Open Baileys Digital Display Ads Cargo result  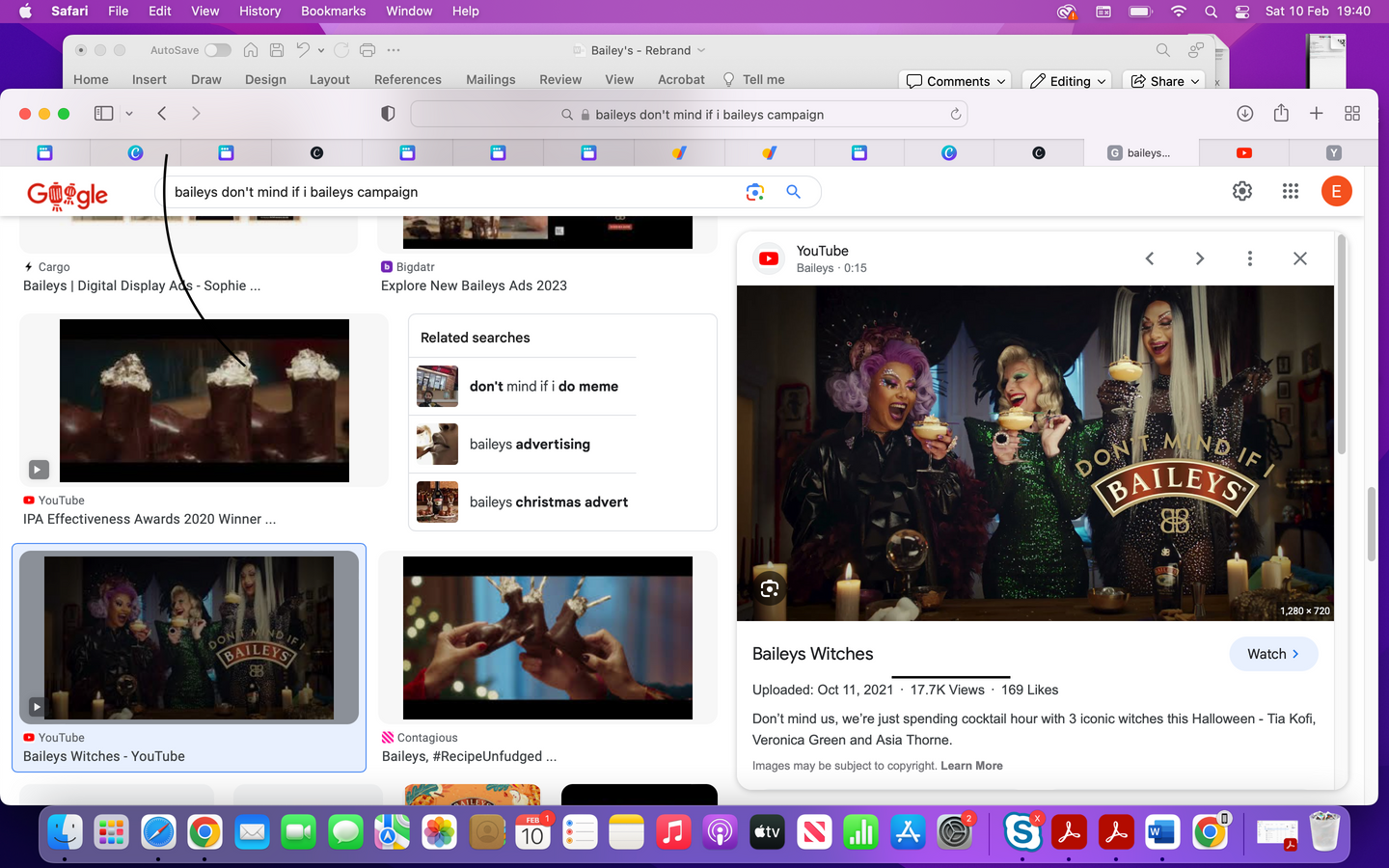[x=142, y=285]
